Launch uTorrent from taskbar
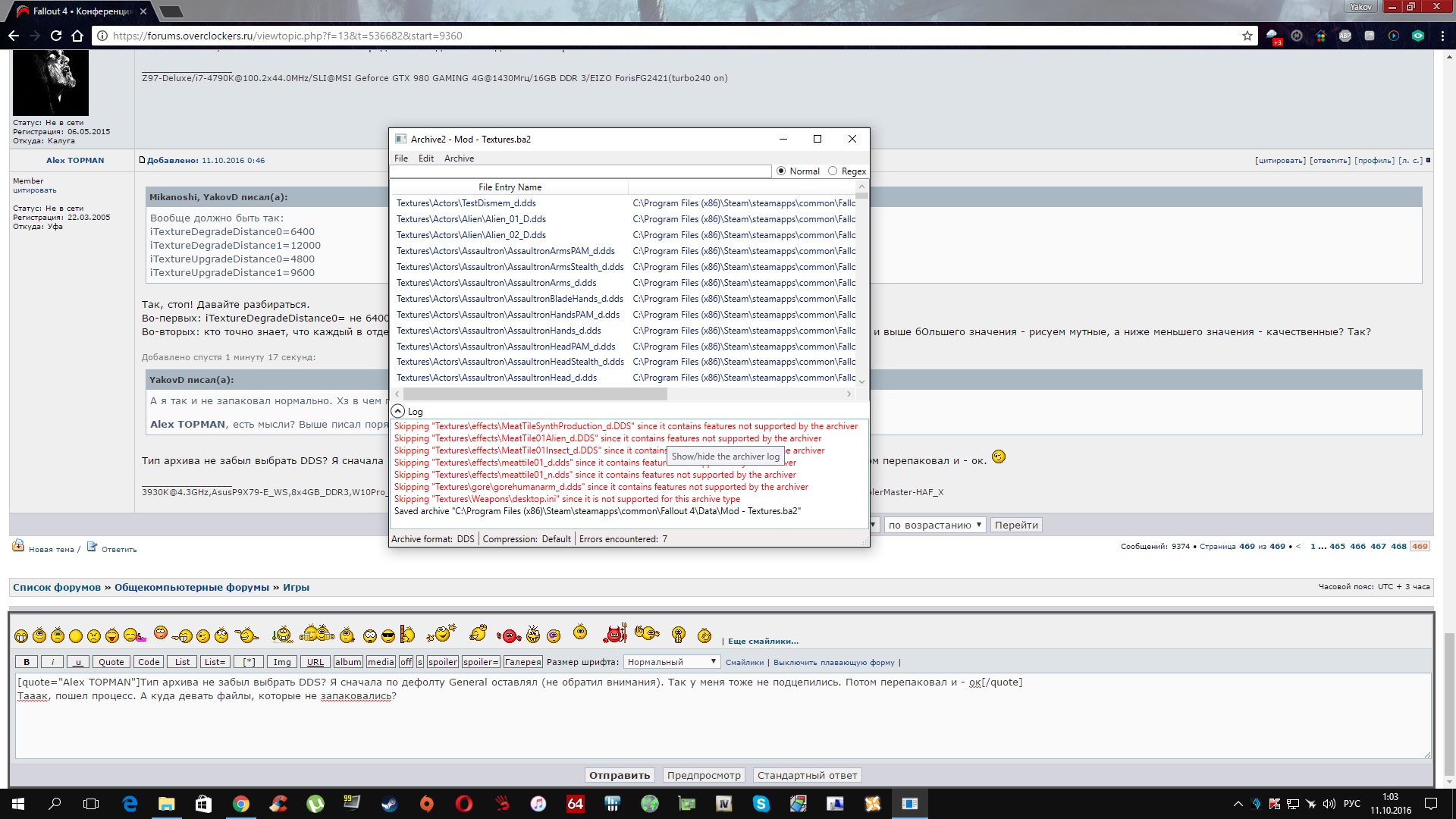Screen dimensions: 1456x819 [315, 804]
